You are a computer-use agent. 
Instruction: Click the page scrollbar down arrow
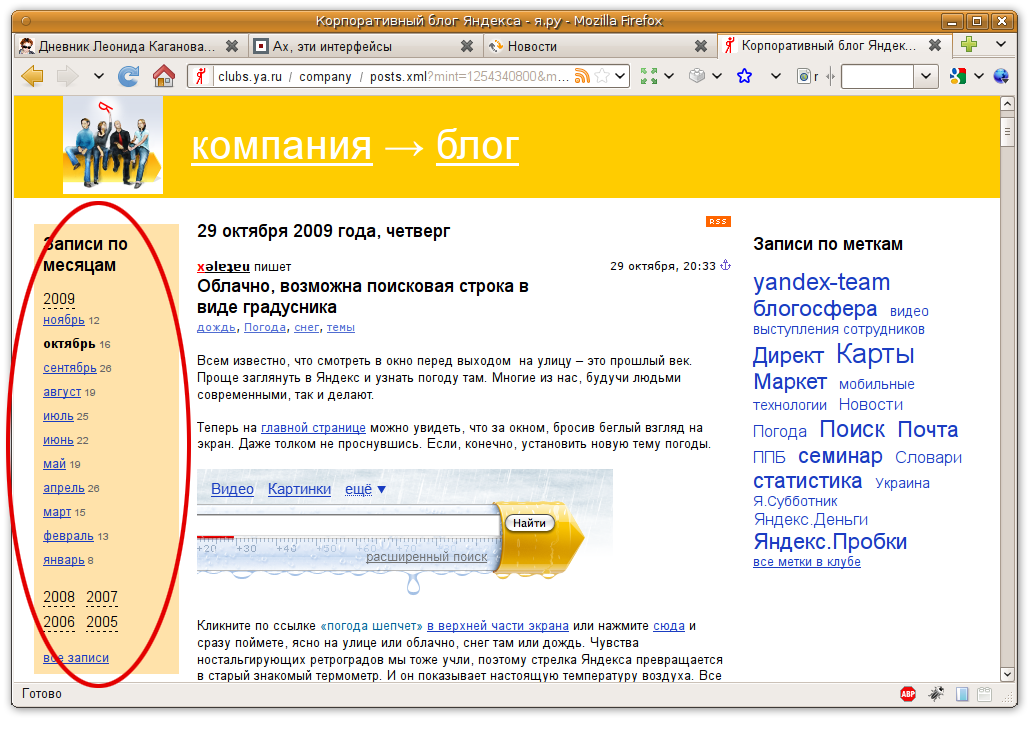click(x=1007, y=674)
